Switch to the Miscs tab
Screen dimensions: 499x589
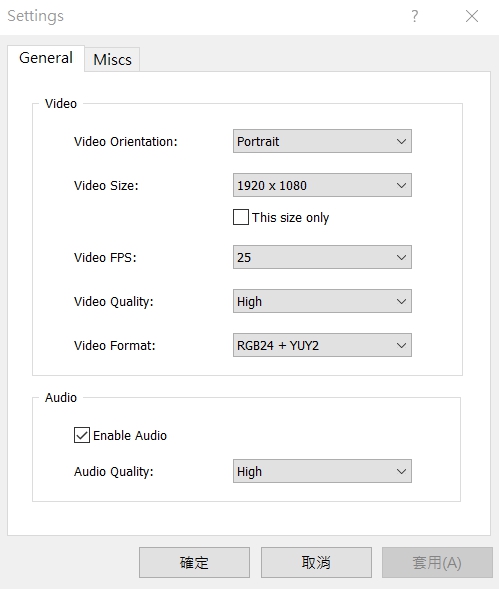point(112,59)
